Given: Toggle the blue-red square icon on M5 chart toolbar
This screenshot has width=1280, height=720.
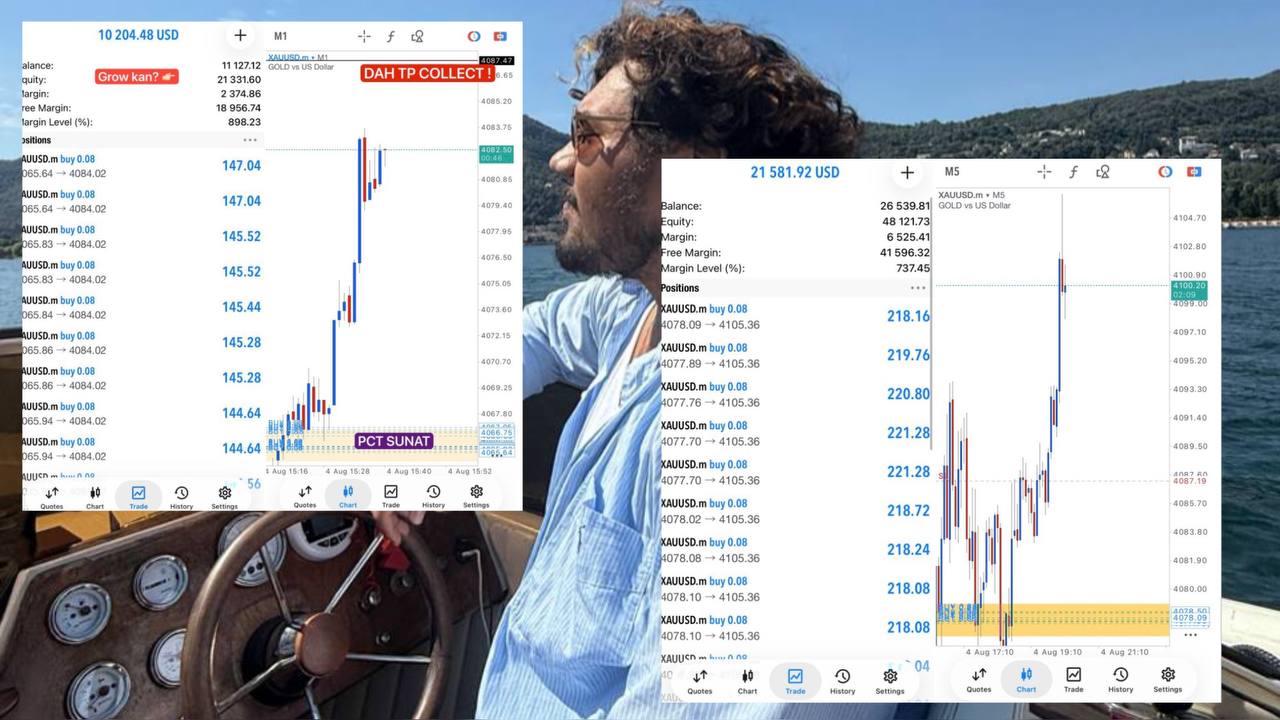Looking at the screenshot, I should (1193, 172).
